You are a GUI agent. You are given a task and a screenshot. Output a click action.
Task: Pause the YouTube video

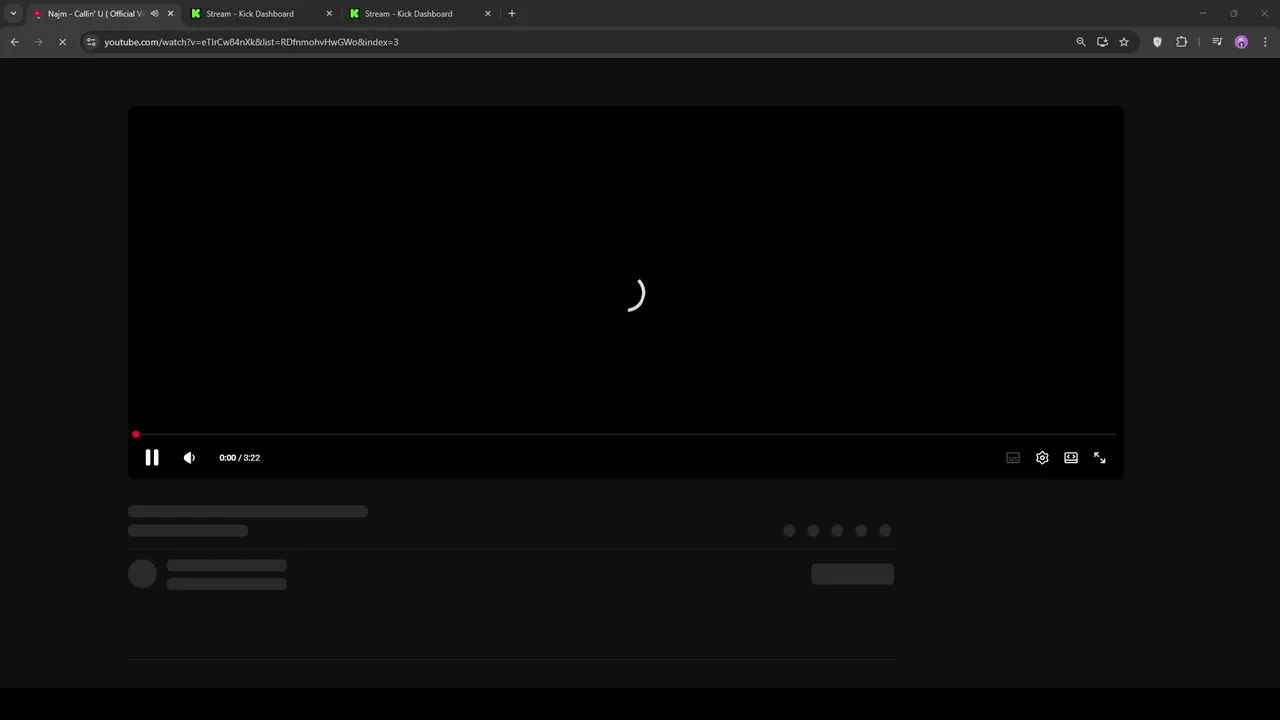152,458
